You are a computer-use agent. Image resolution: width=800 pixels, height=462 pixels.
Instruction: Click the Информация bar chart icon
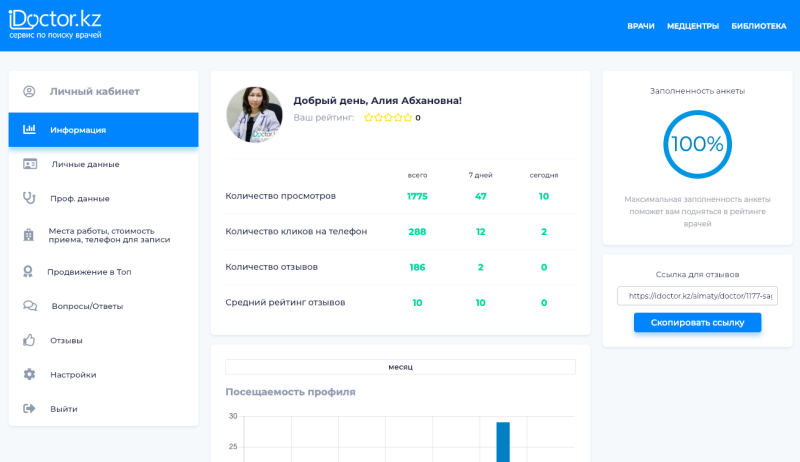click(30, 130)
